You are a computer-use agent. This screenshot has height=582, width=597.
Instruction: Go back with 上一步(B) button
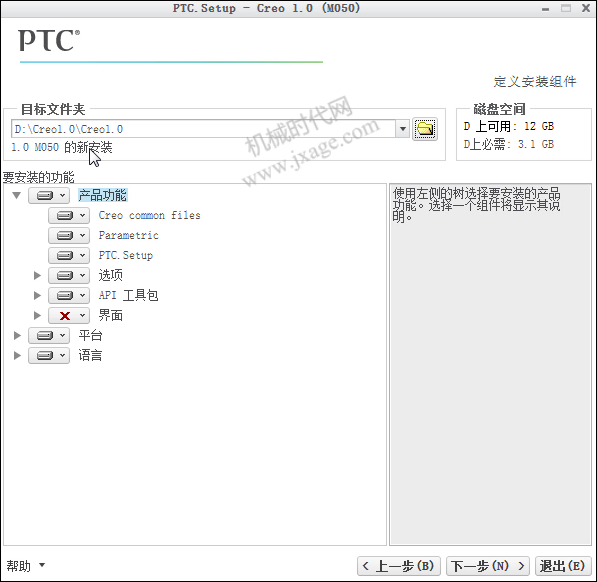[399, 566]
